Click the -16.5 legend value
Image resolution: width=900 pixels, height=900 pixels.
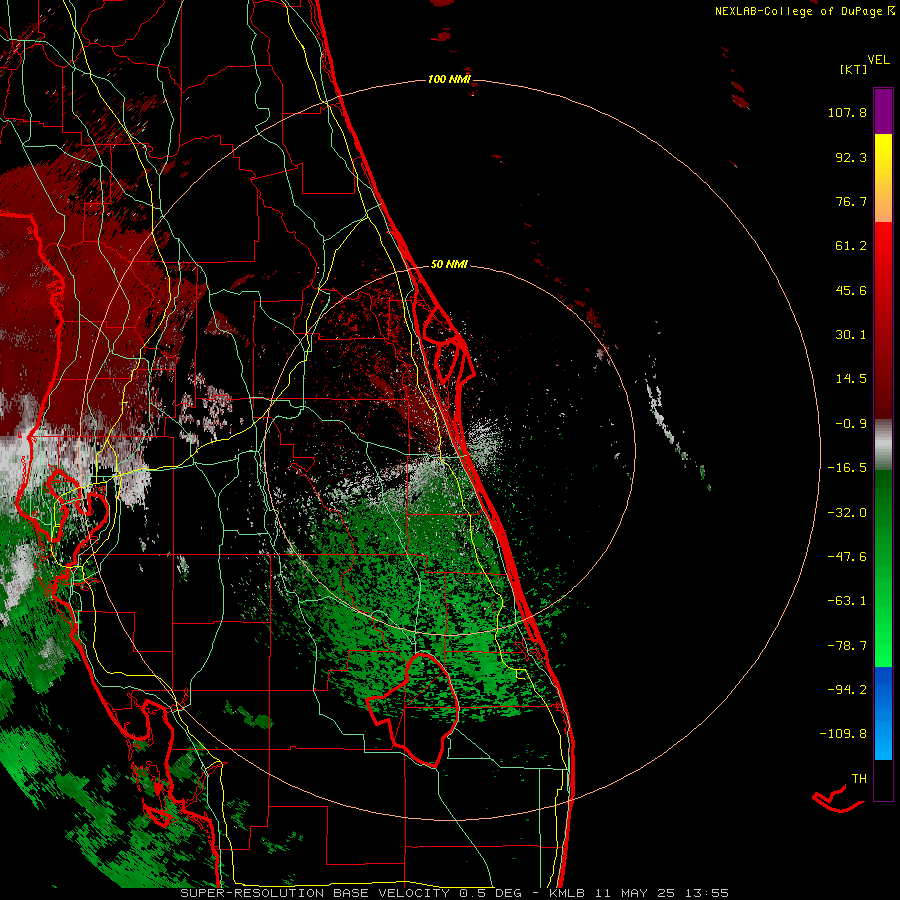[847, 468]
